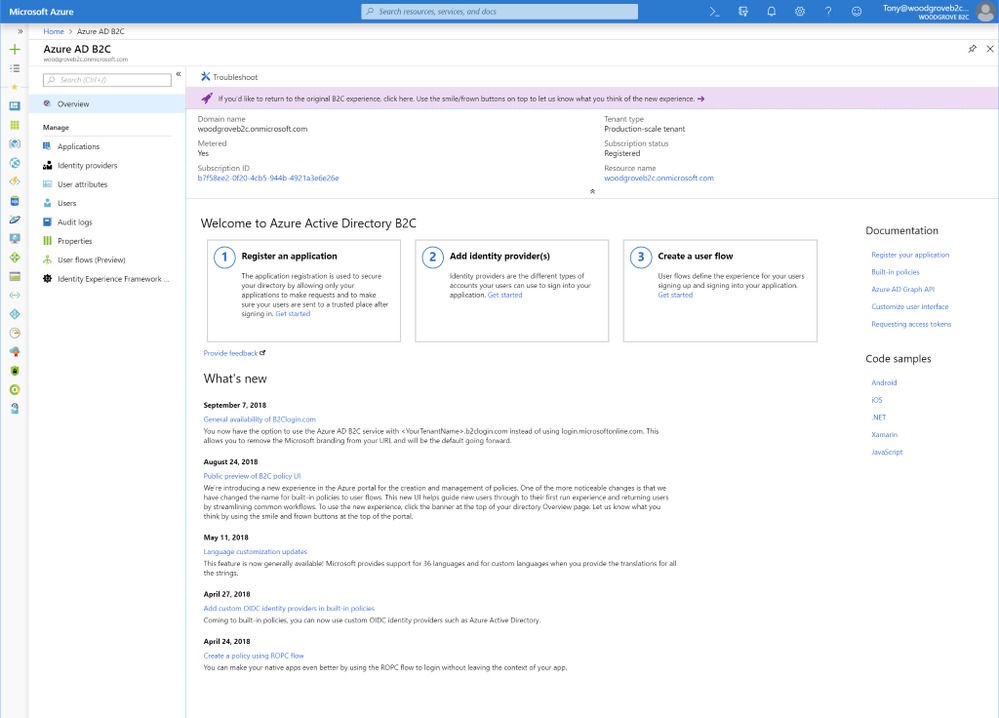Open Security Center shield icon
Image resolution: width=999 pixels, height=718 pixels.
(x=15, y=371)
